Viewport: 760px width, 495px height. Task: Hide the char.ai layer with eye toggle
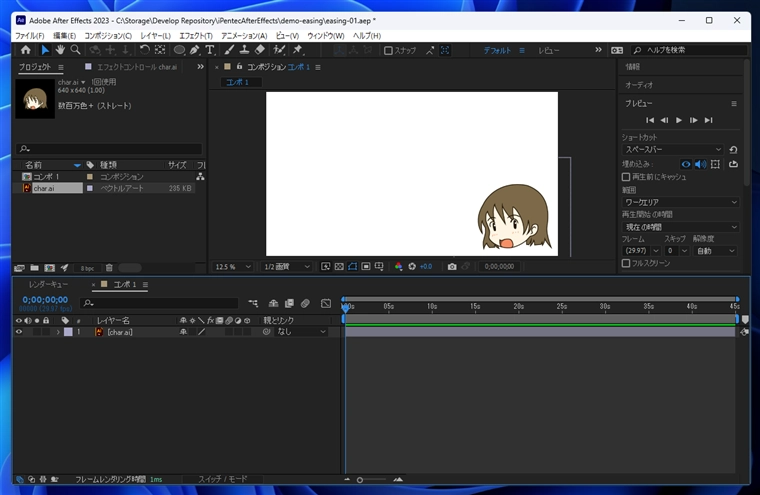pos(19,332)
